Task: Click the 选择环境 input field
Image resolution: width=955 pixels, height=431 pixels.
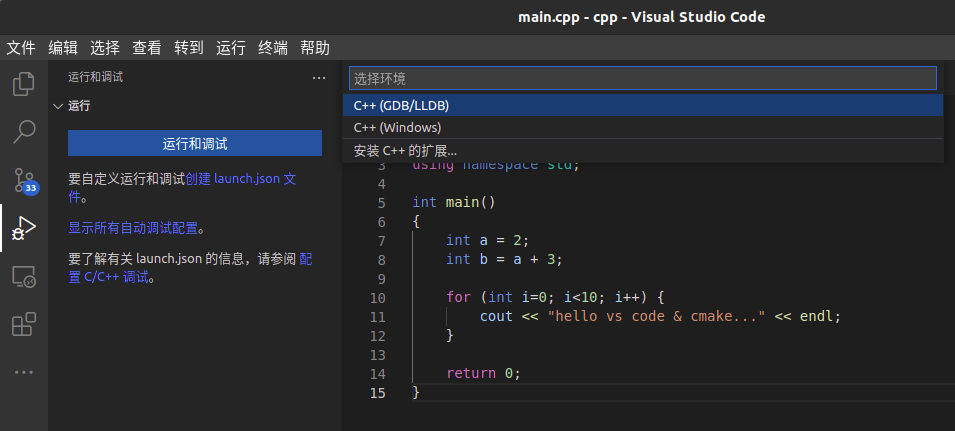Action: [643, 78]
